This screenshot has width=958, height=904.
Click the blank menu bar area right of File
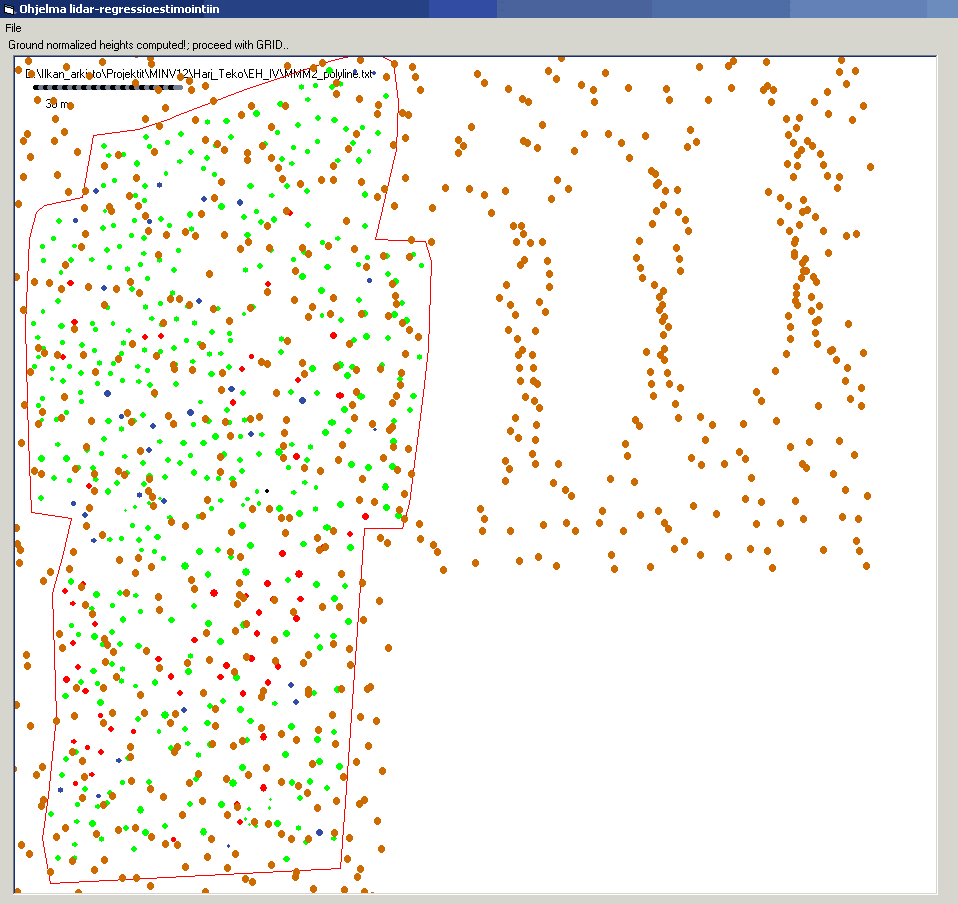click(400, 28)
